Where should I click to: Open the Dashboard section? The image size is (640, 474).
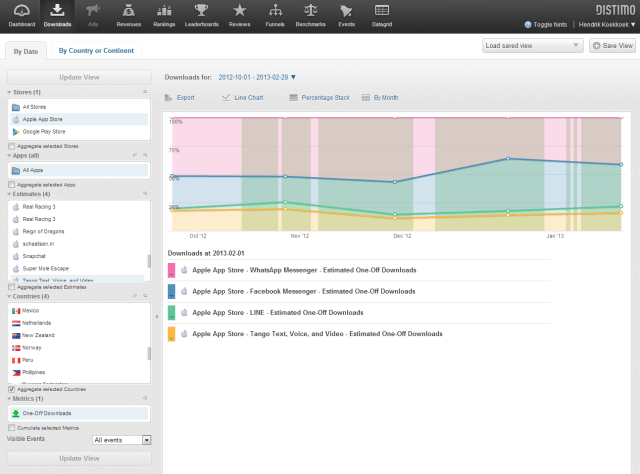point(22,13)
